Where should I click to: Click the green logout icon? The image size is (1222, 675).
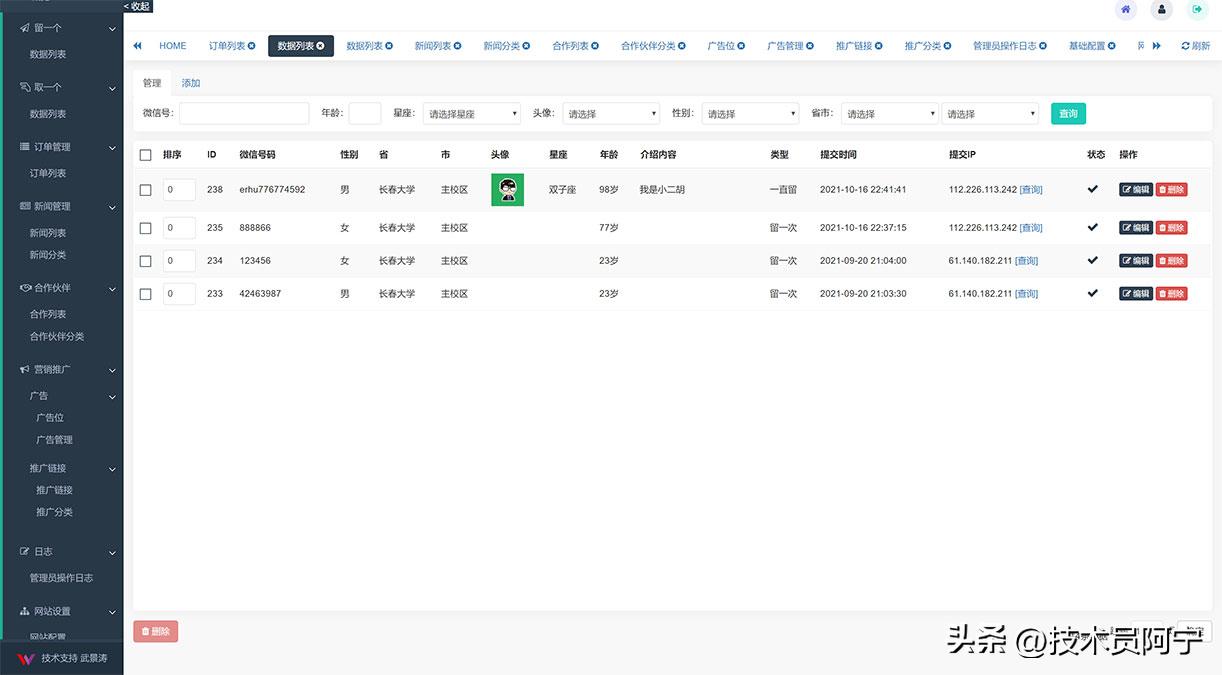point(1197,9)
